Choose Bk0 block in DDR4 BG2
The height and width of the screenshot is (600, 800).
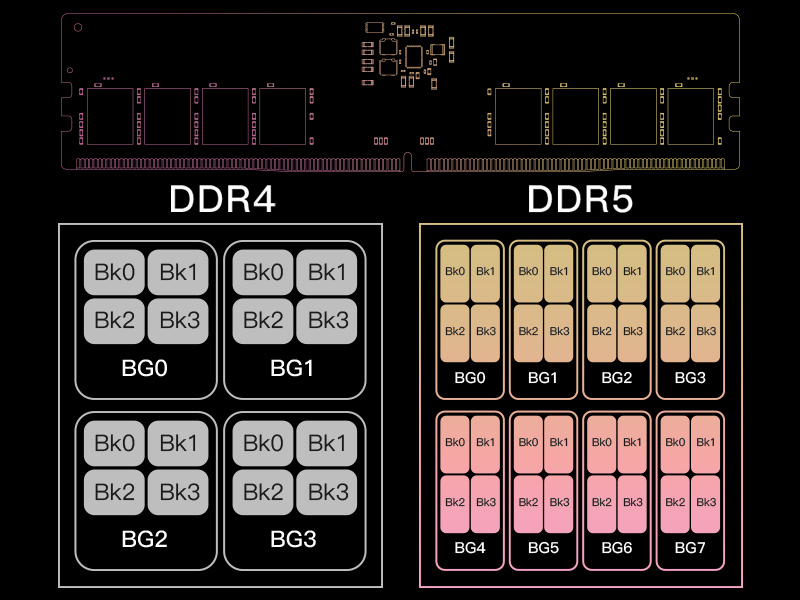pos(114,443)
